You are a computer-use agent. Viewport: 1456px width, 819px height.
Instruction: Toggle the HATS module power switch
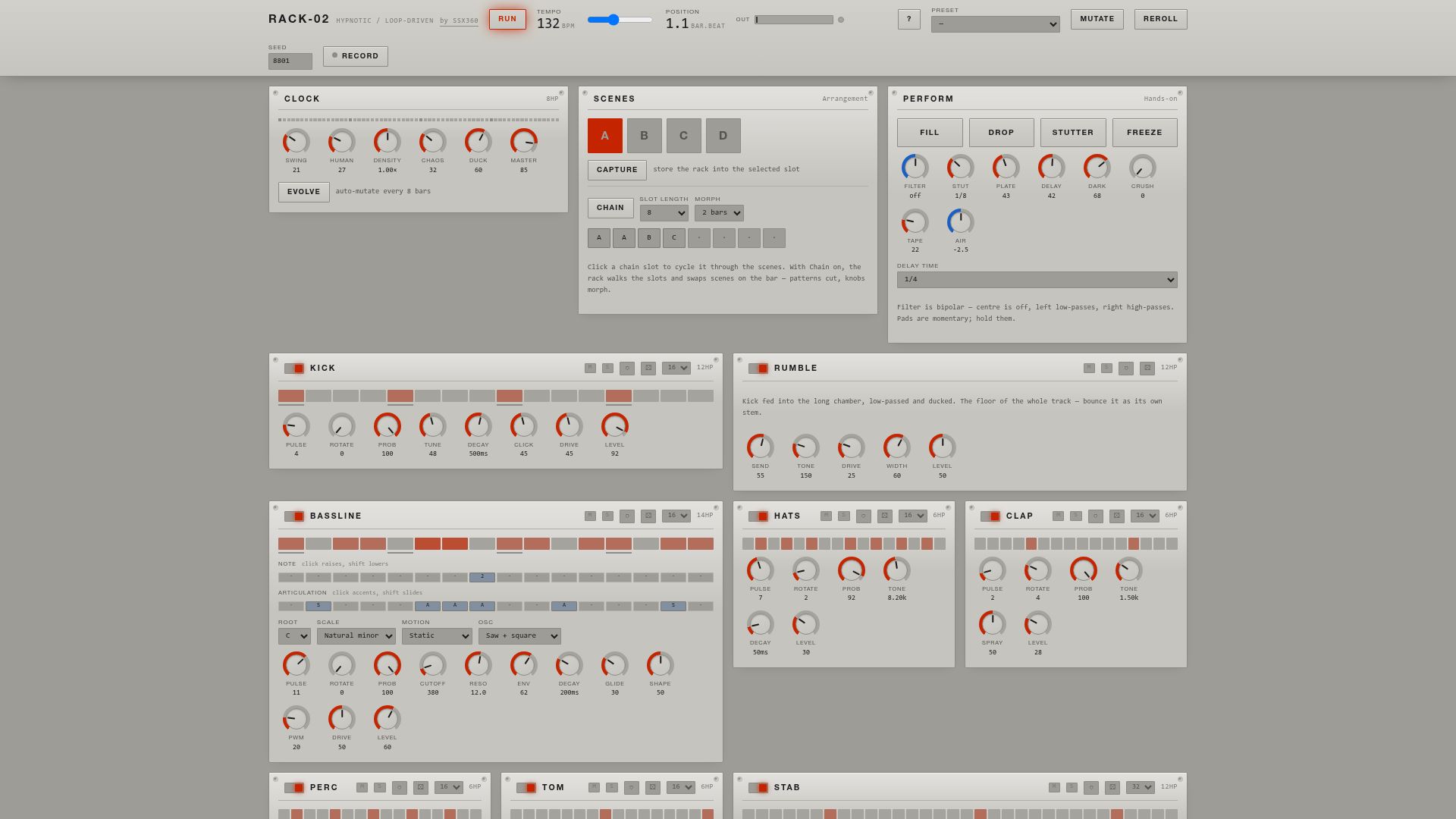[758, 516]
